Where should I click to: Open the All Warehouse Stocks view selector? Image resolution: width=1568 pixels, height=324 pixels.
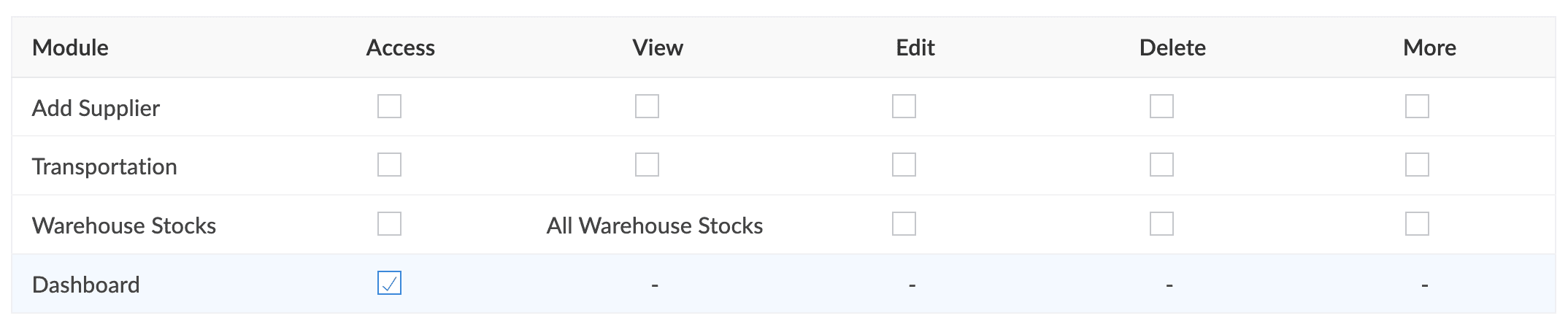[654, 225]
